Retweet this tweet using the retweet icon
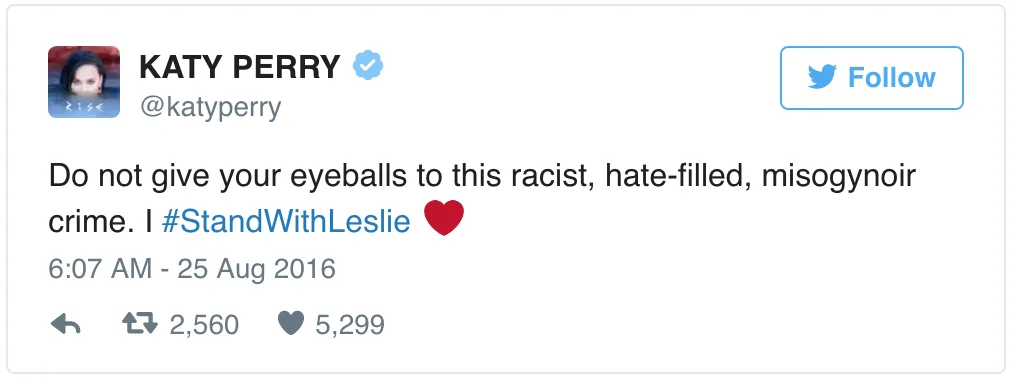The width and height of the screenshot is (1010, 380). (140, 325)
